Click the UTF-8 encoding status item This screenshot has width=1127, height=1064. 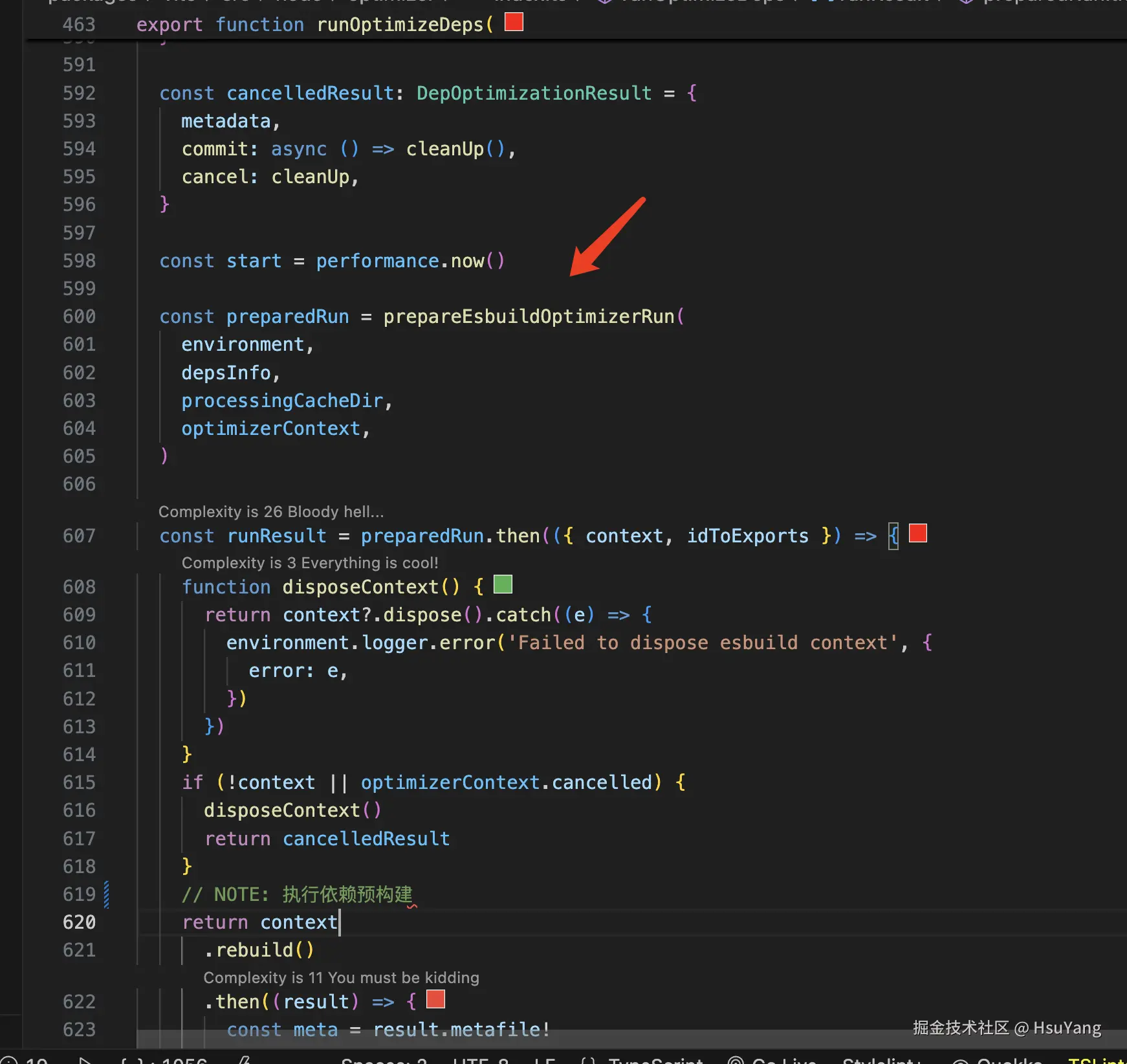(481, 1059)
